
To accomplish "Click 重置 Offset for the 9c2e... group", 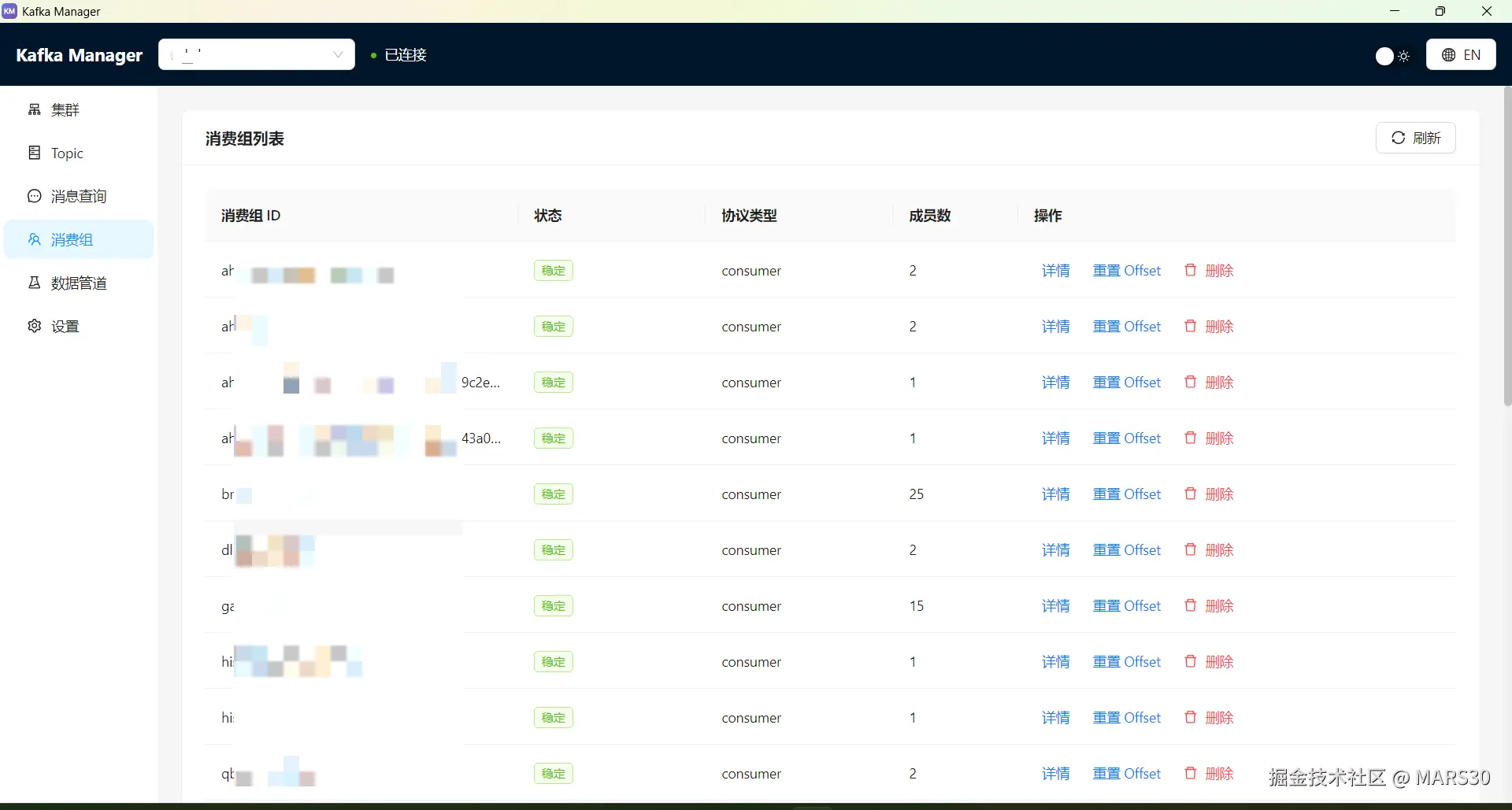I will tap(1127, 383).
